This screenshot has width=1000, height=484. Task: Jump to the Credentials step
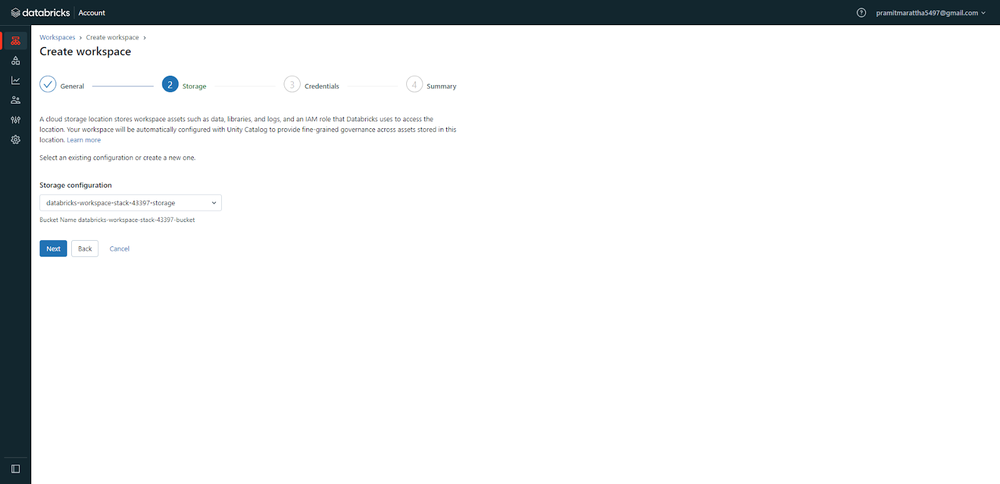point(292,85)
